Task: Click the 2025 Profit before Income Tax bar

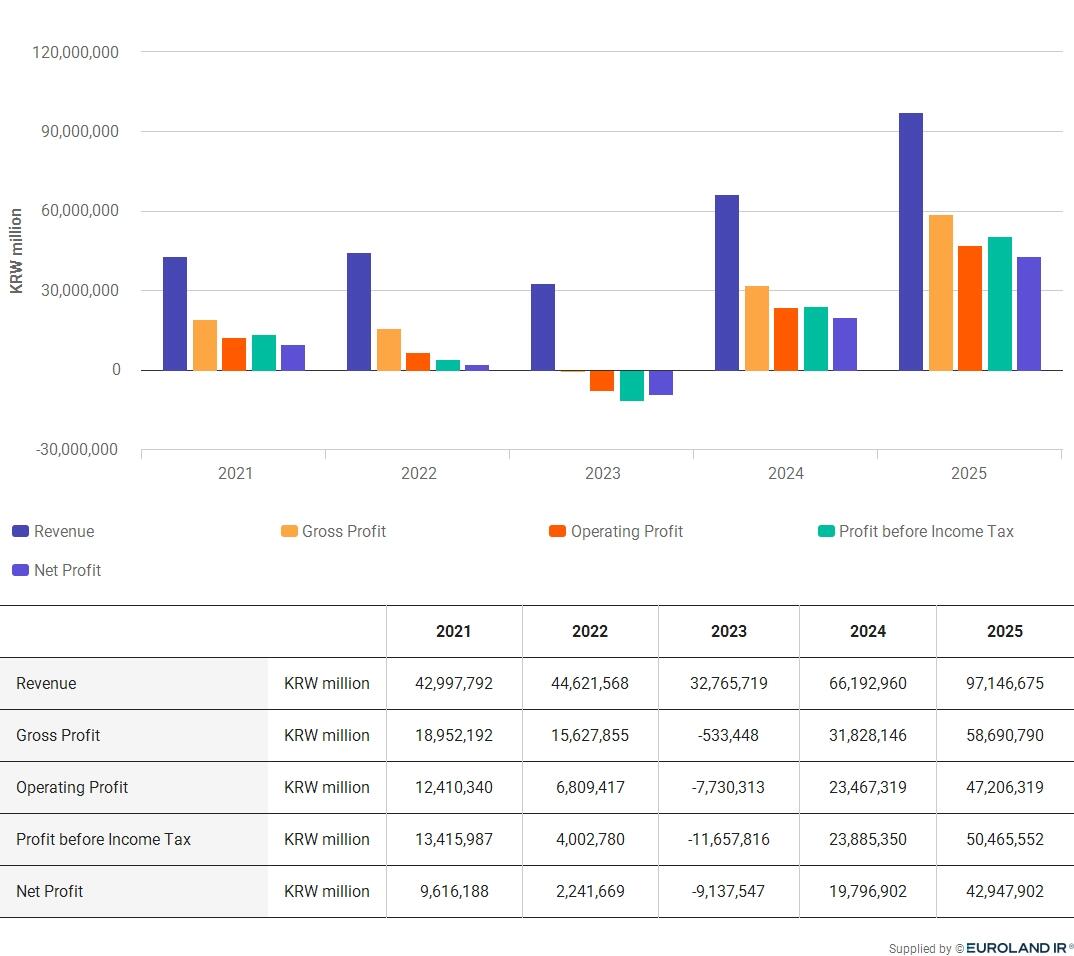Action: click(999, 304)
